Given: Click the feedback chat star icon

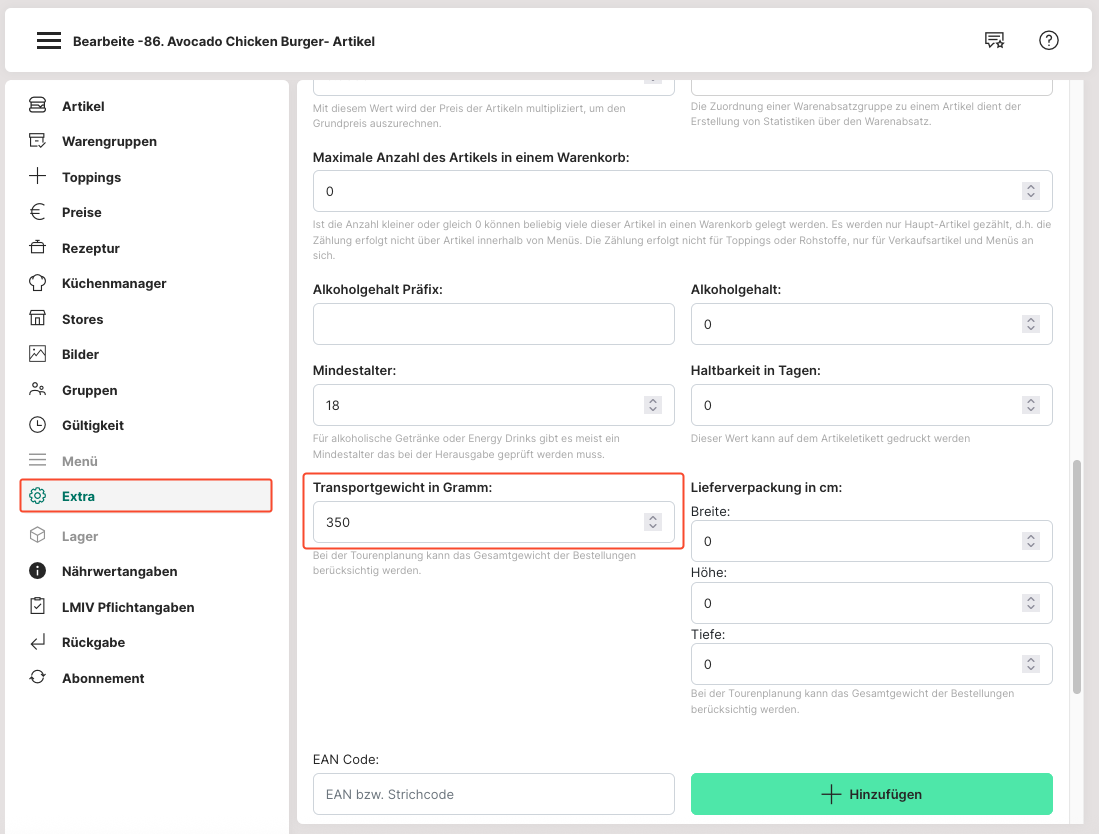Looking at the screenshot, I should [994, 40].
